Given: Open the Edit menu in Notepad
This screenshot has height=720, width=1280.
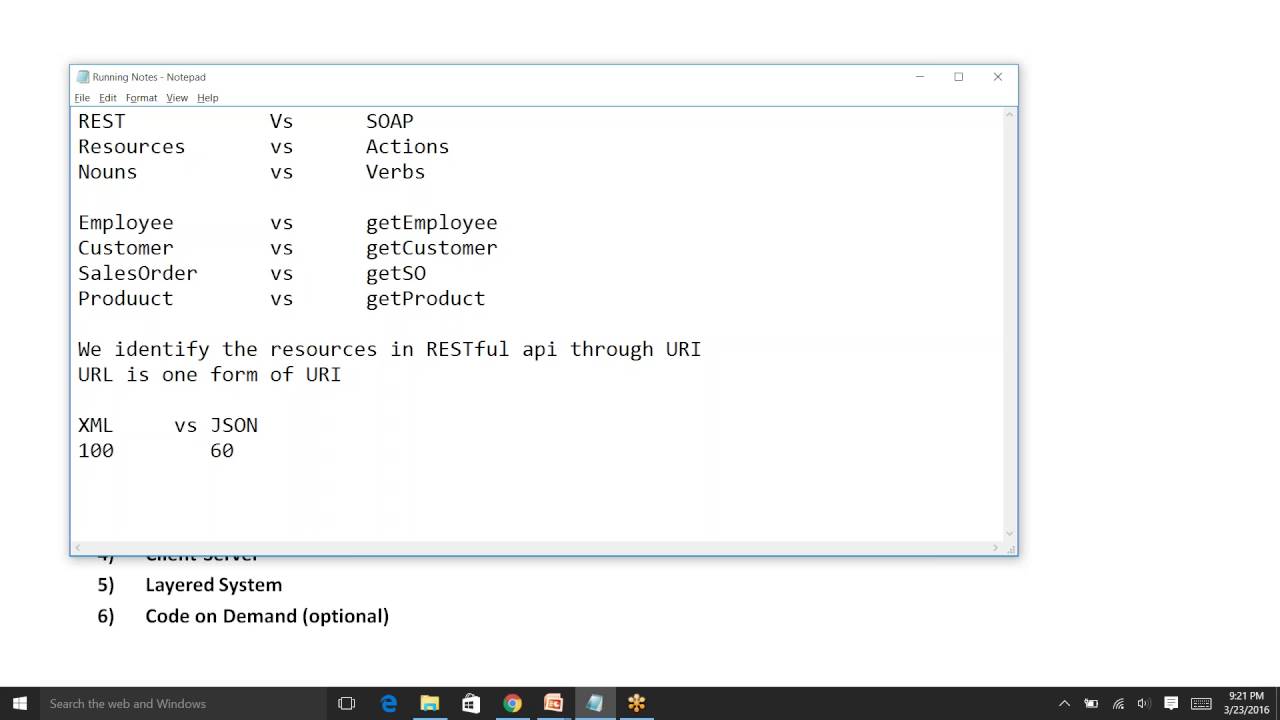Looking at the screenshot, I should click(108, 98).
